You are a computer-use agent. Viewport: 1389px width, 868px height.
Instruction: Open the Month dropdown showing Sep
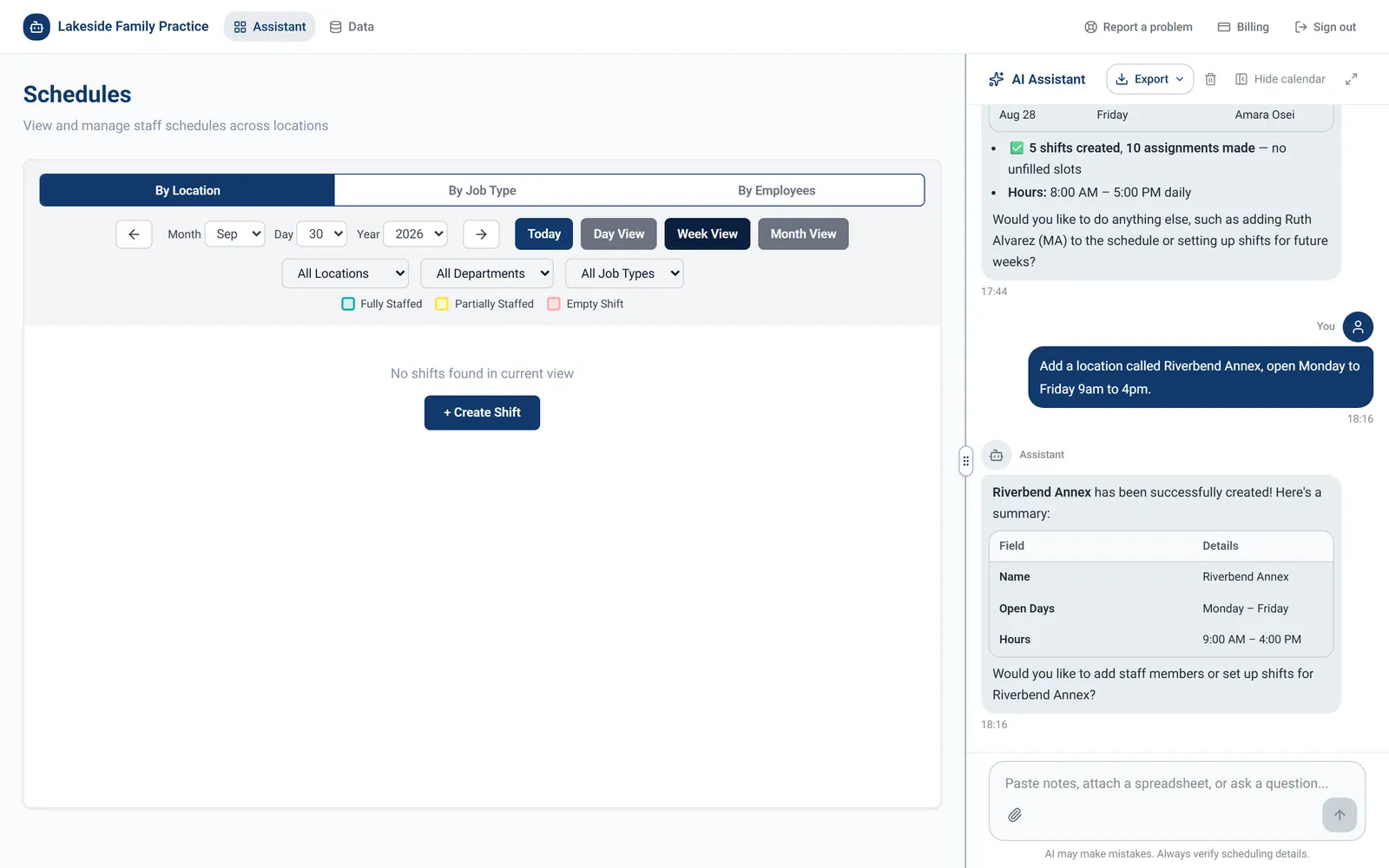[x=235, y=234]
